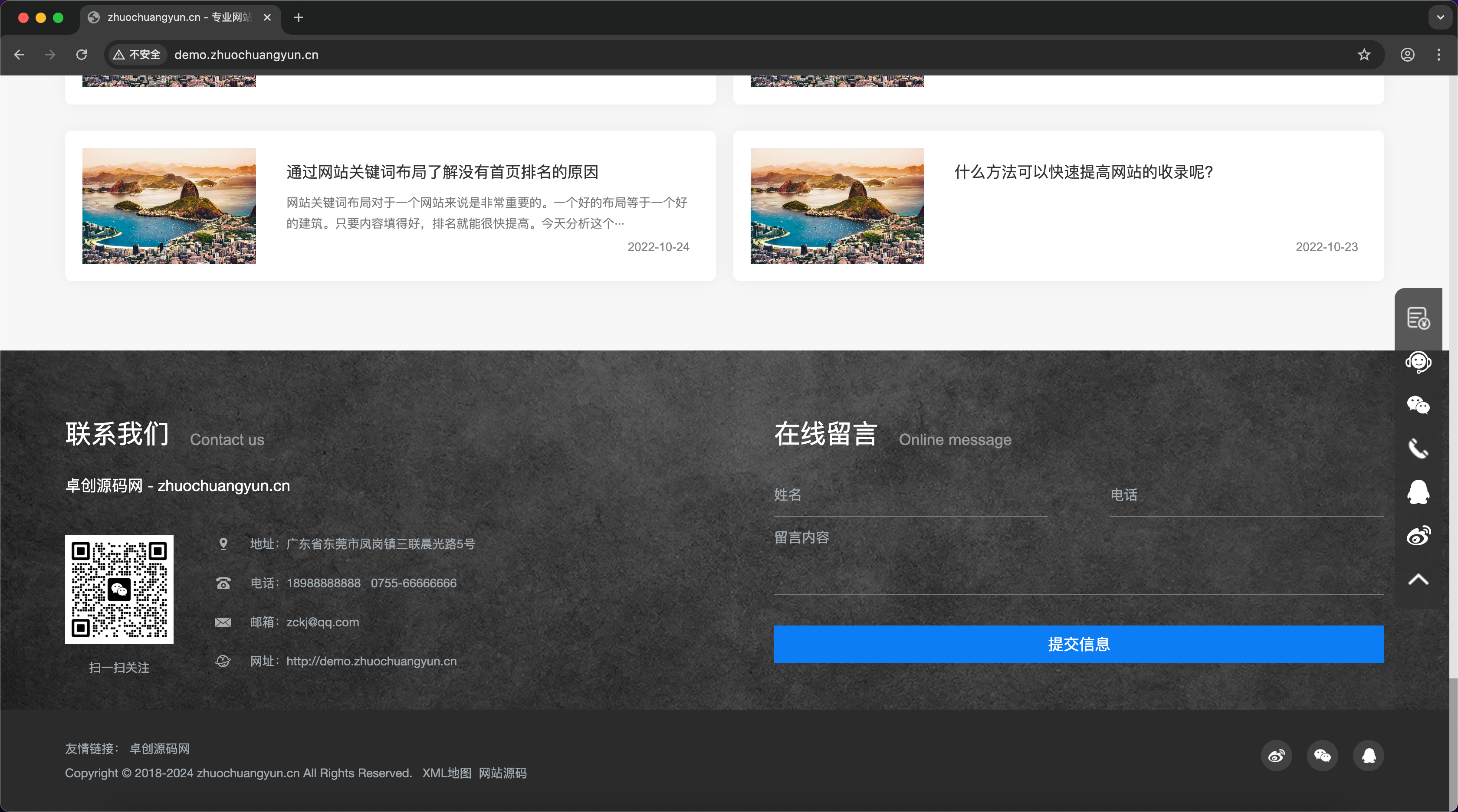
Task: Open the WeChat icon in floating sidebar
Action: coord(1419,405)
